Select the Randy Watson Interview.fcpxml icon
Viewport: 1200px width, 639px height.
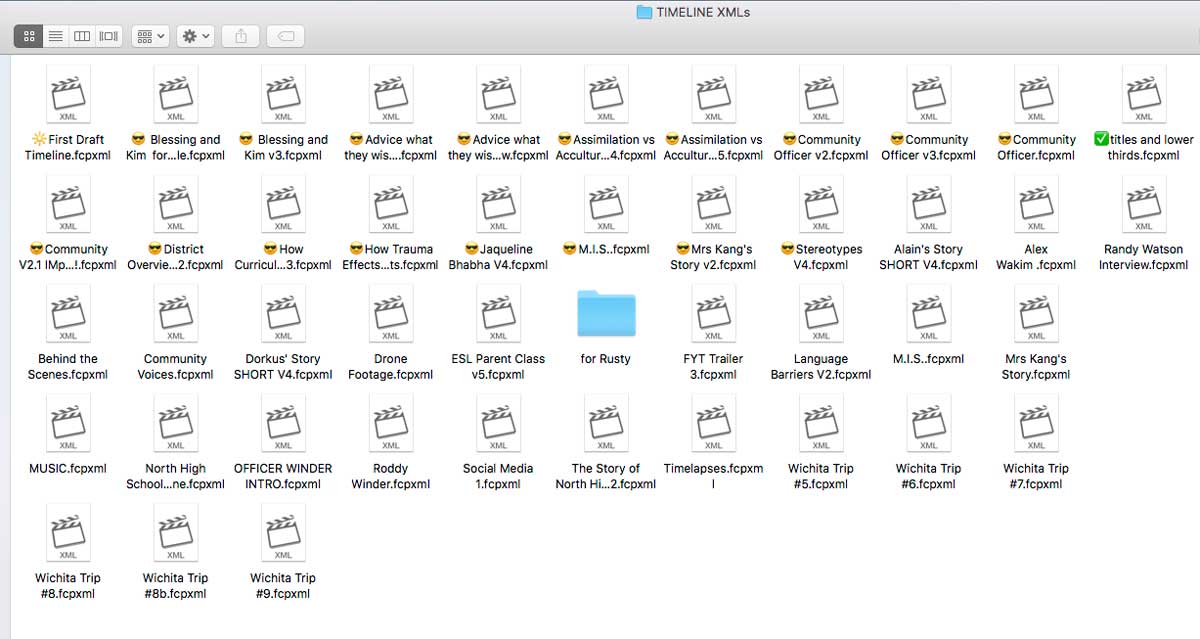[1144, 205]
